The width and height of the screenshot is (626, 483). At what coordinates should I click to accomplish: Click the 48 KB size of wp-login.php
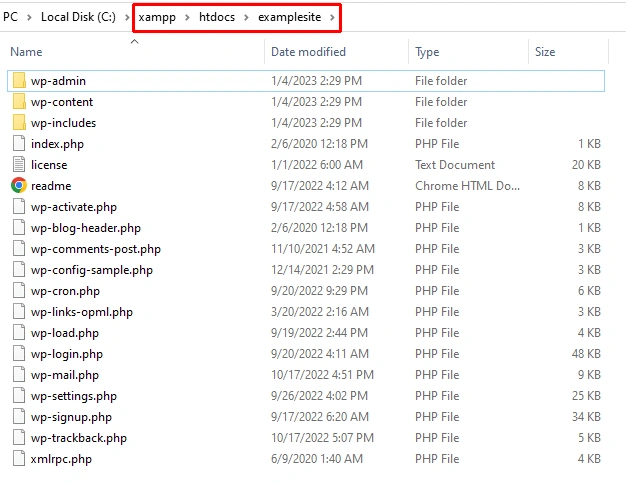586,354
